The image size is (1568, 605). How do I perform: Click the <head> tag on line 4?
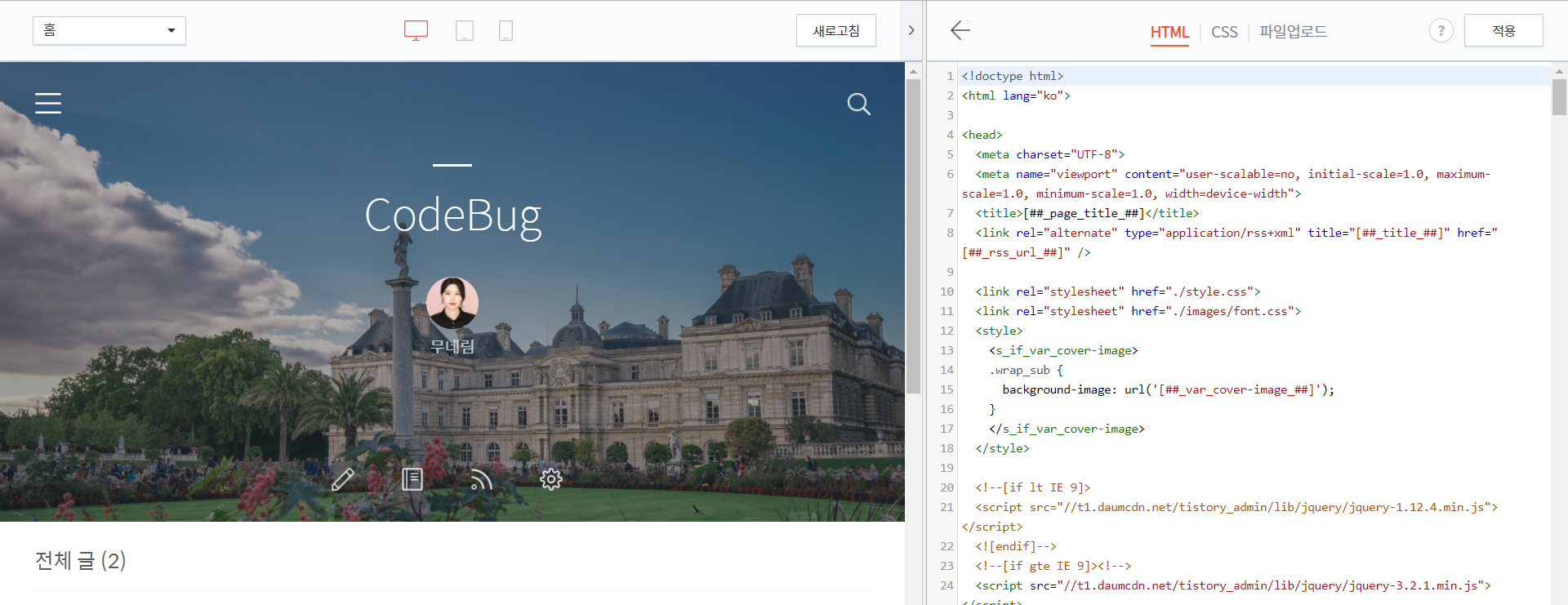(x=982, y=135)
